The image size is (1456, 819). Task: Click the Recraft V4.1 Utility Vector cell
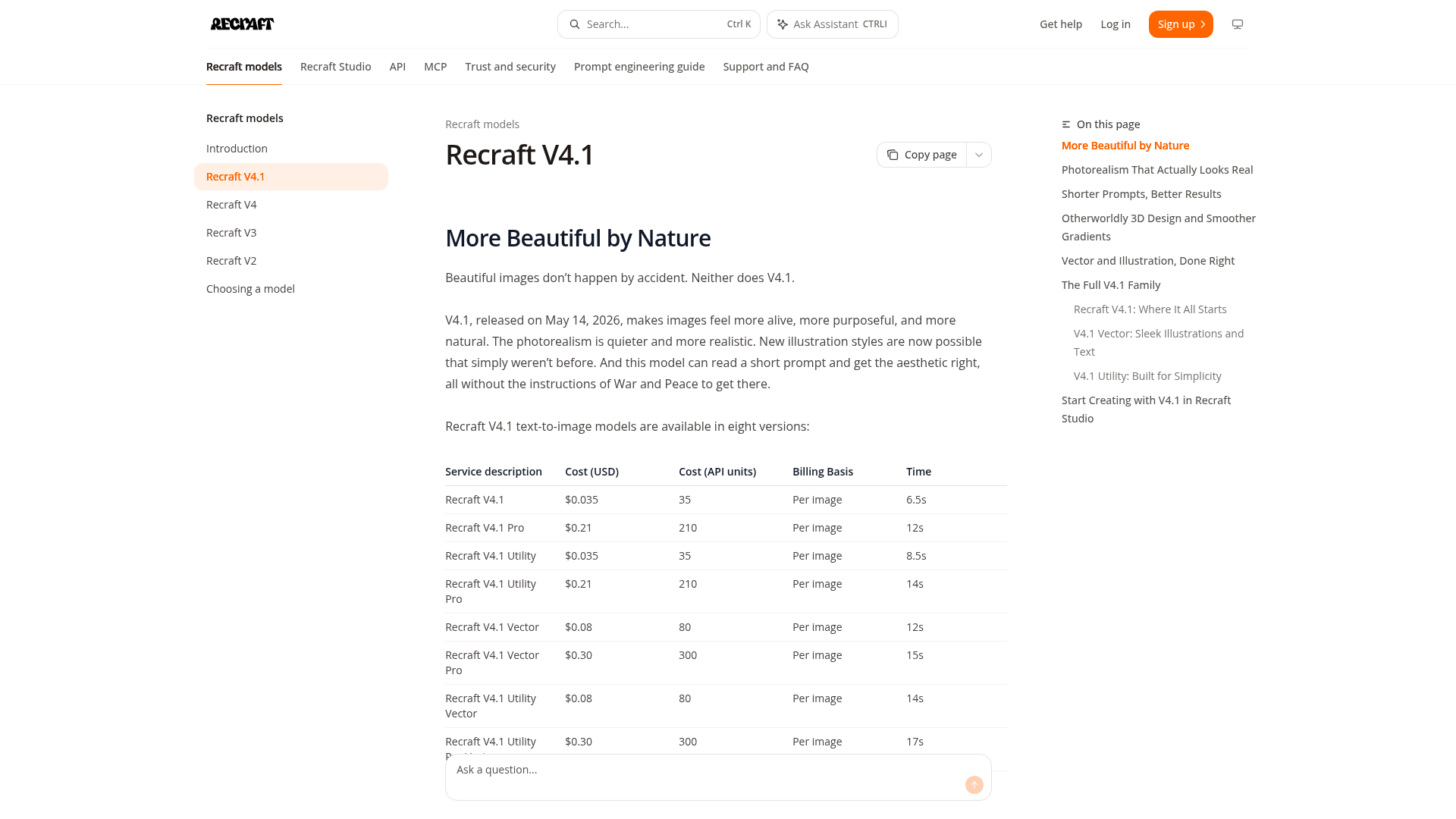[x=491, y=706]
